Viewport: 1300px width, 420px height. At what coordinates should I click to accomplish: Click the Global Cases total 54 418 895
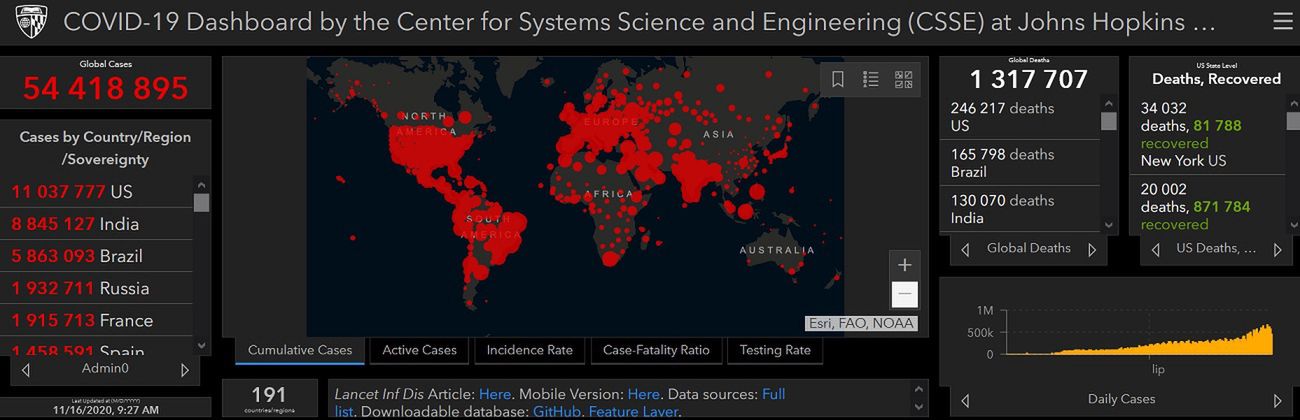pyautogui.click(x=106, y=88)
